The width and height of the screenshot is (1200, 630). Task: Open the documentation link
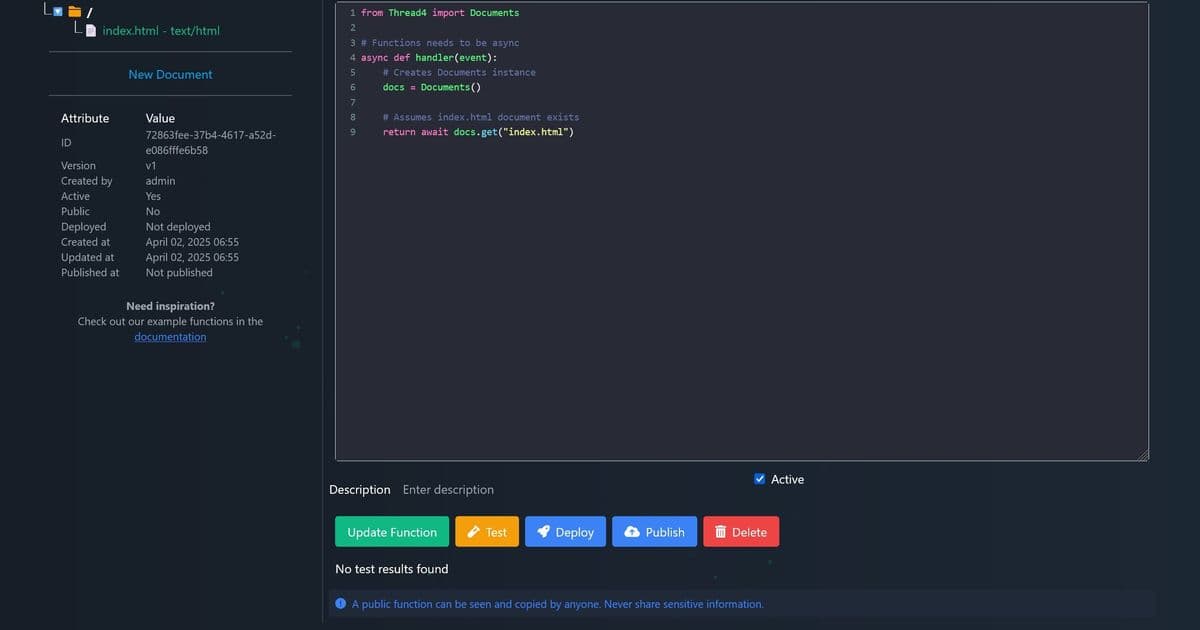(169, 336)
